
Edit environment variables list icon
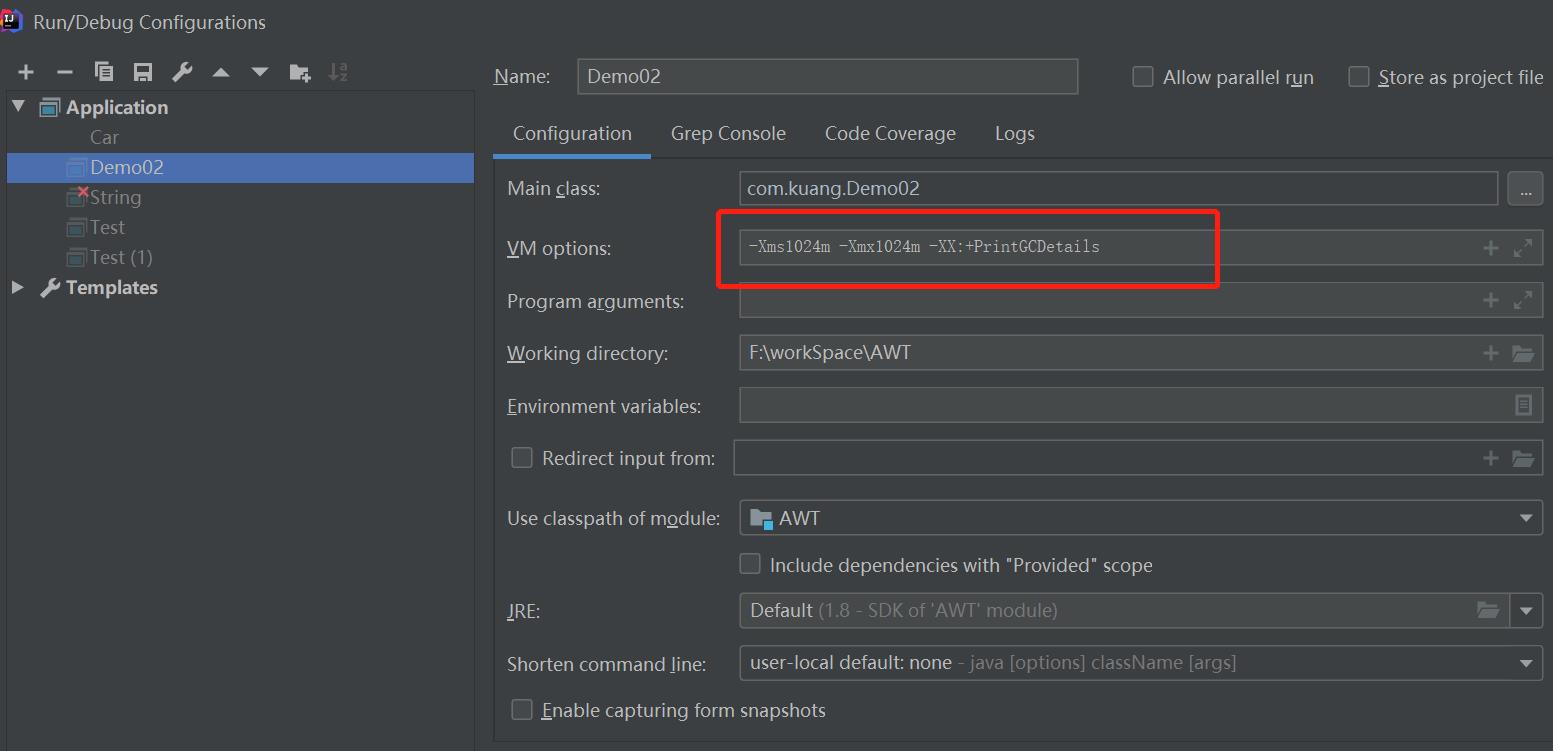[x=1523, y=405]
